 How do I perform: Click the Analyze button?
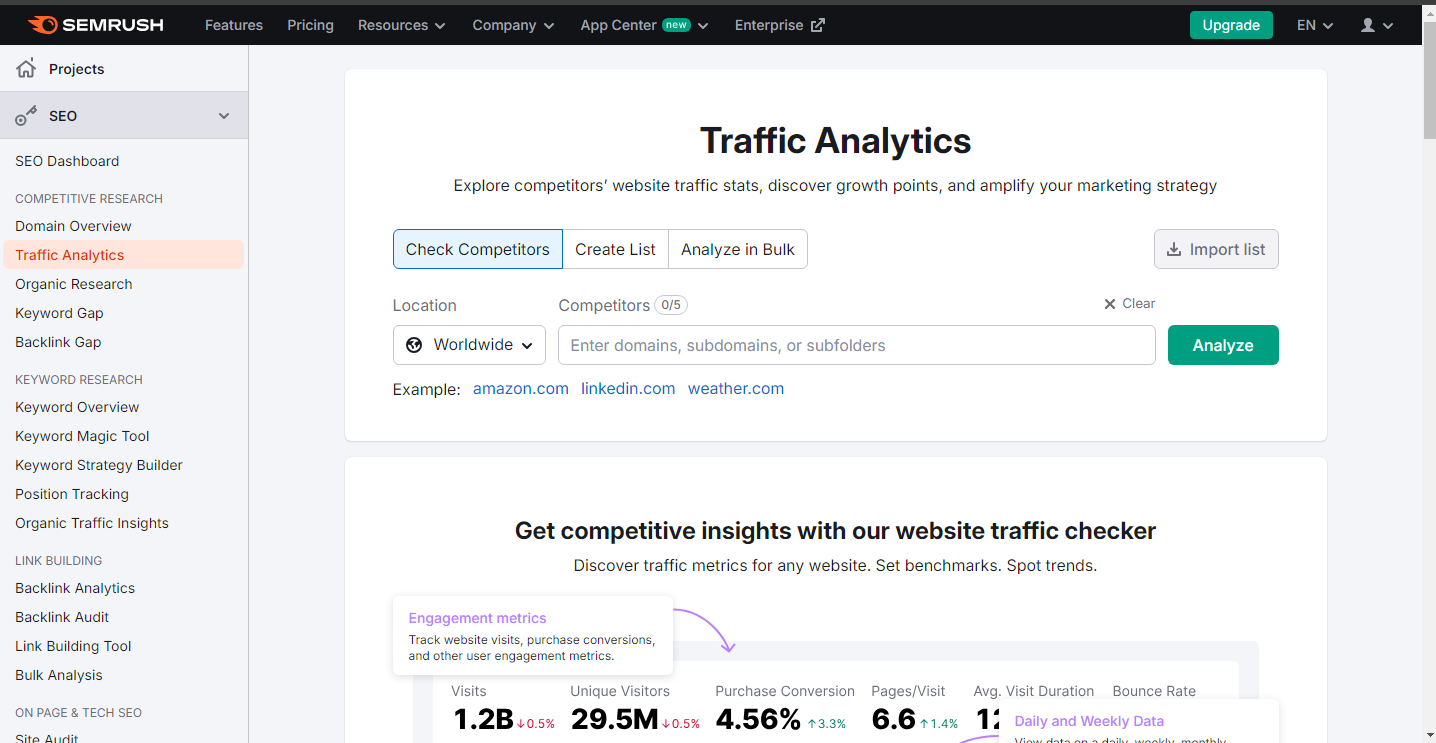pyautogui.click(x=1223, y=345)
